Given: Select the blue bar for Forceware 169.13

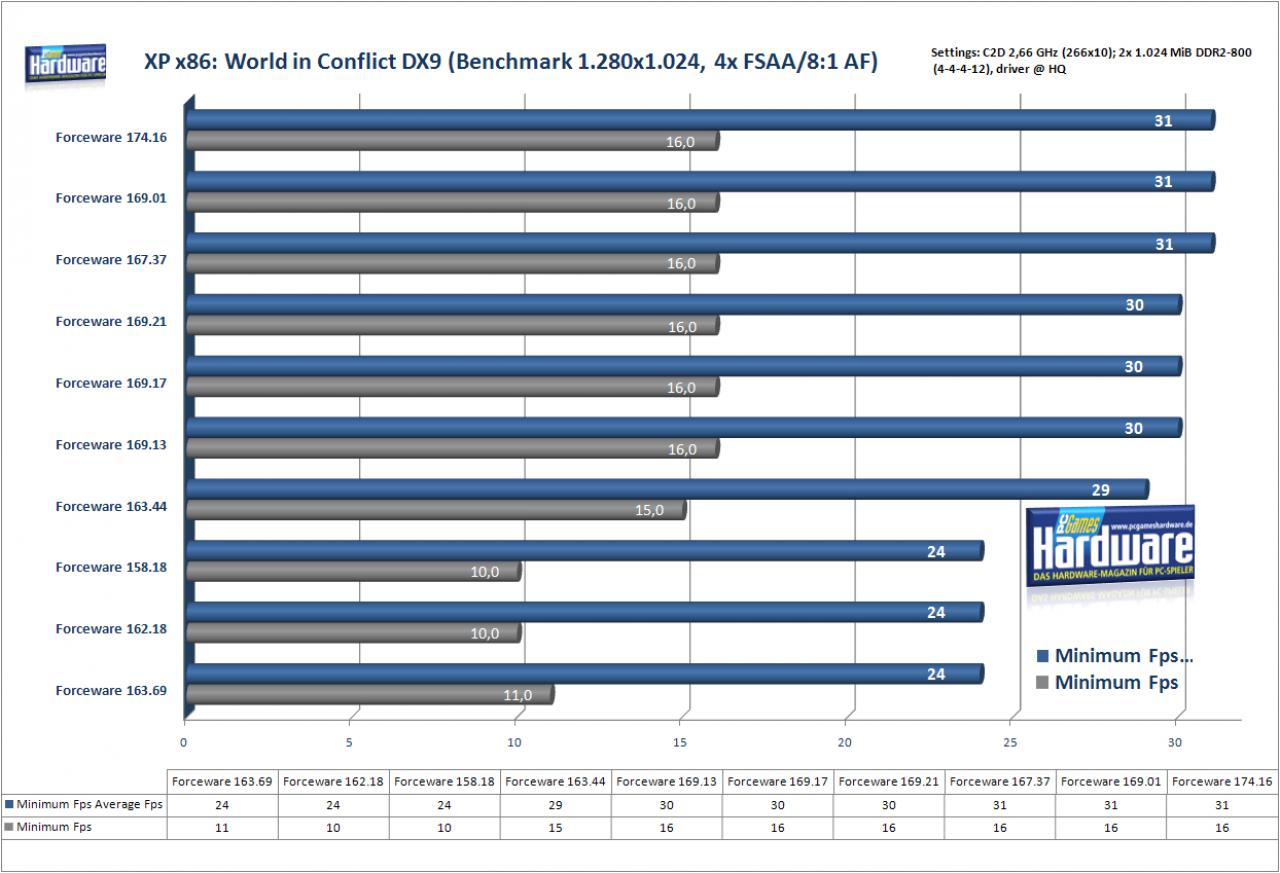Looking at the screenshot, I should pyautogui.click(x=683, y=428).
